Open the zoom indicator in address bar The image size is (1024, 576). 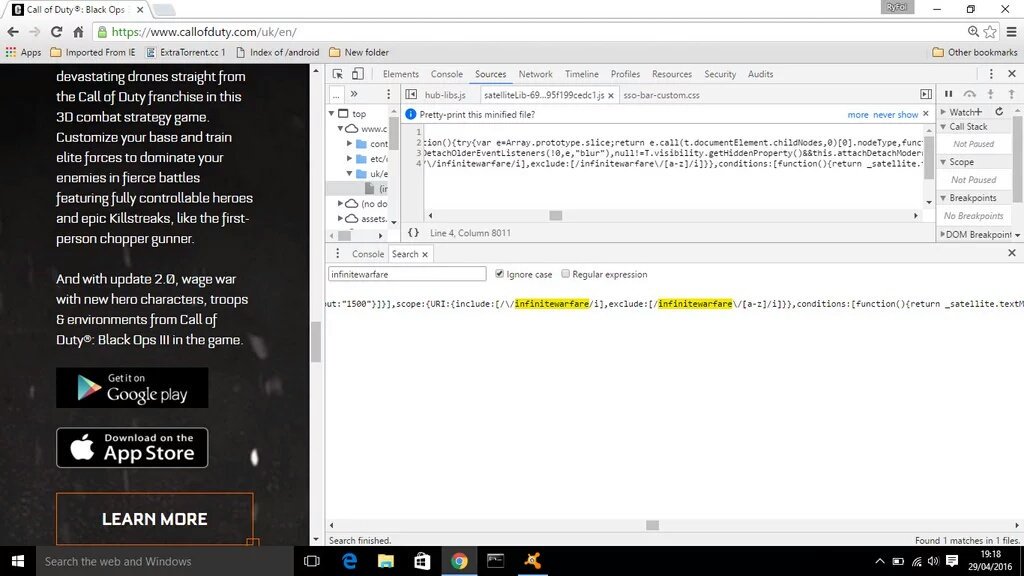973,31
